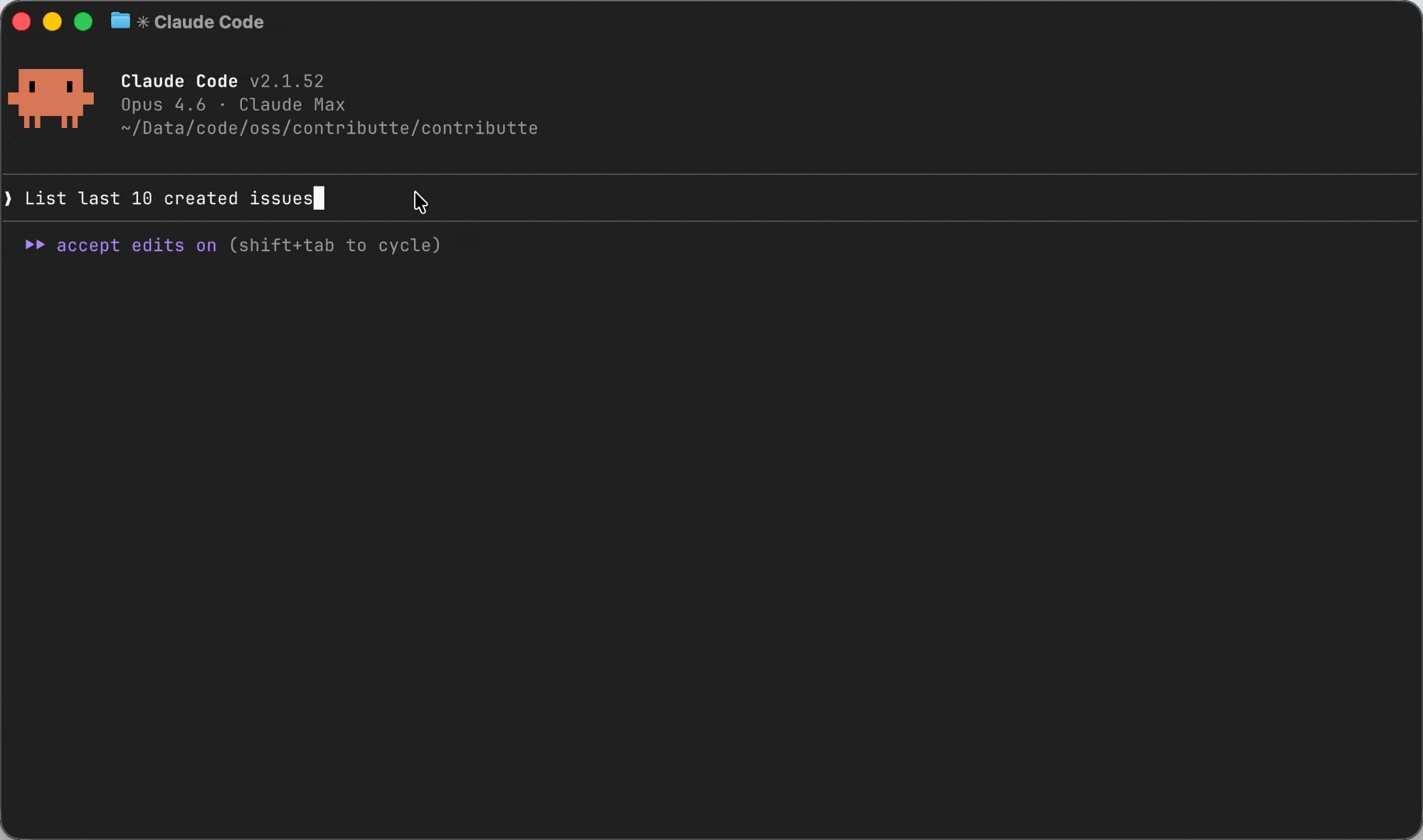1423x840 pixels.
Task: Click the prompt text "List last 10 created issues"
Action: tap(169, 198)
